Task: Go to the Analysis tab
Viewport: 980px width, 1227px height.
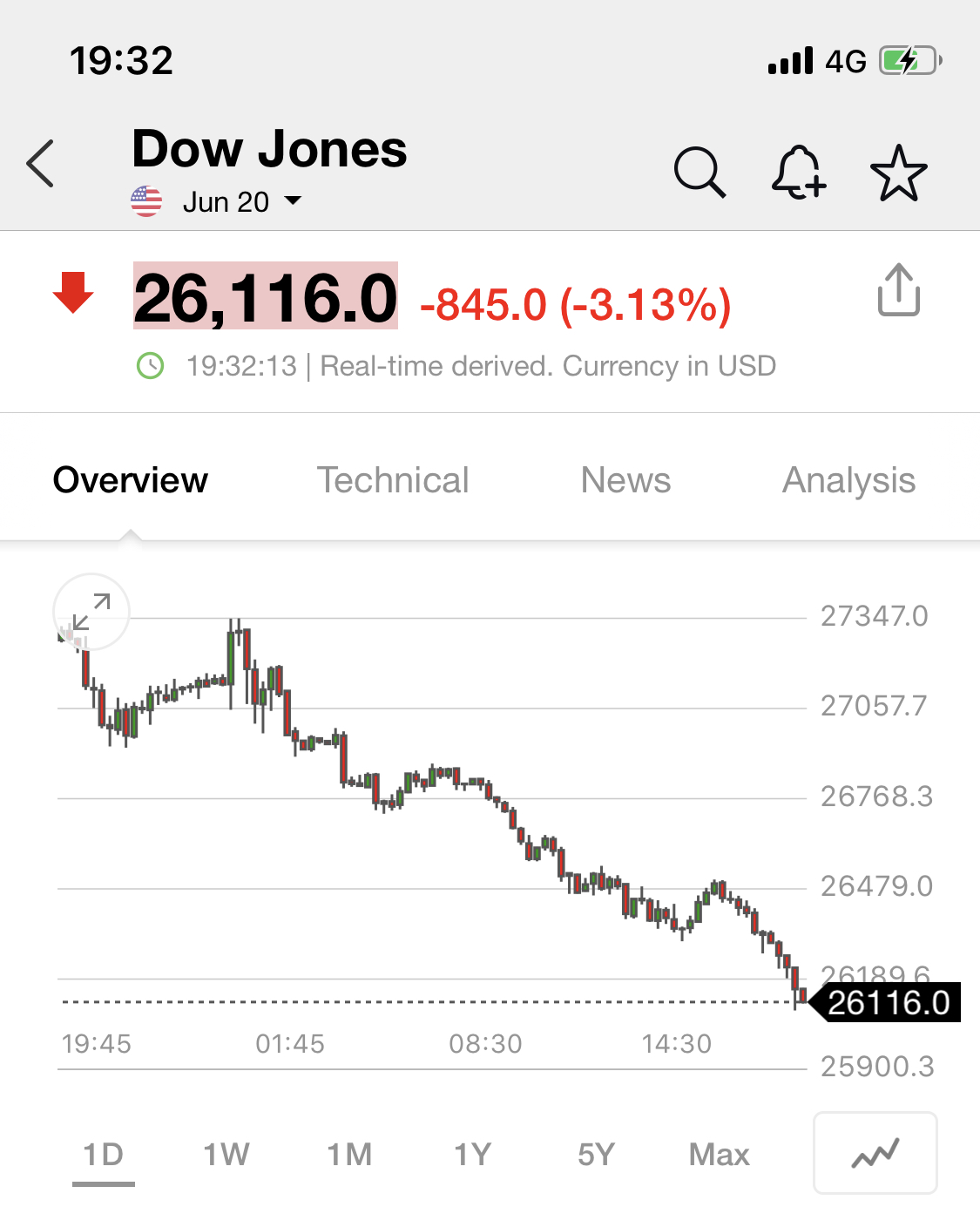Action: pyautogui.click(x=848, y=480)
